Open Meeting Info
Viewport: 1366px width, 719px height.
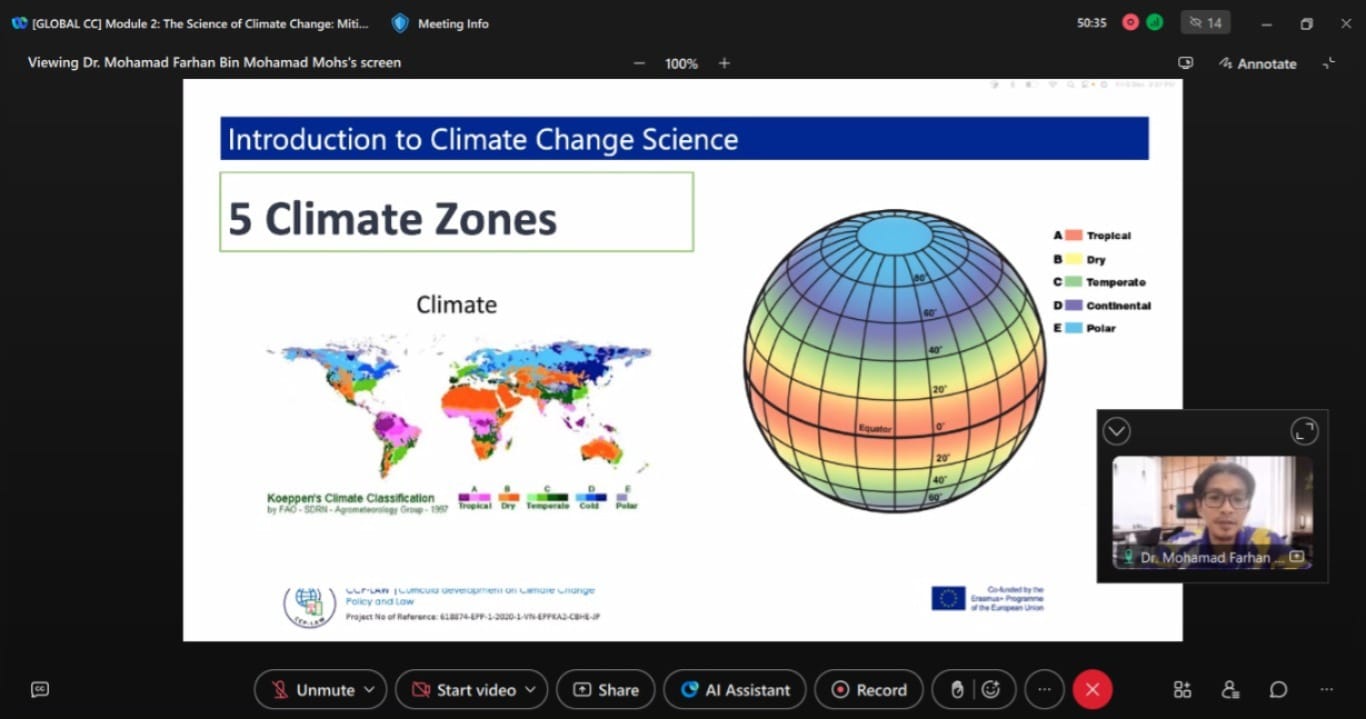440,23
